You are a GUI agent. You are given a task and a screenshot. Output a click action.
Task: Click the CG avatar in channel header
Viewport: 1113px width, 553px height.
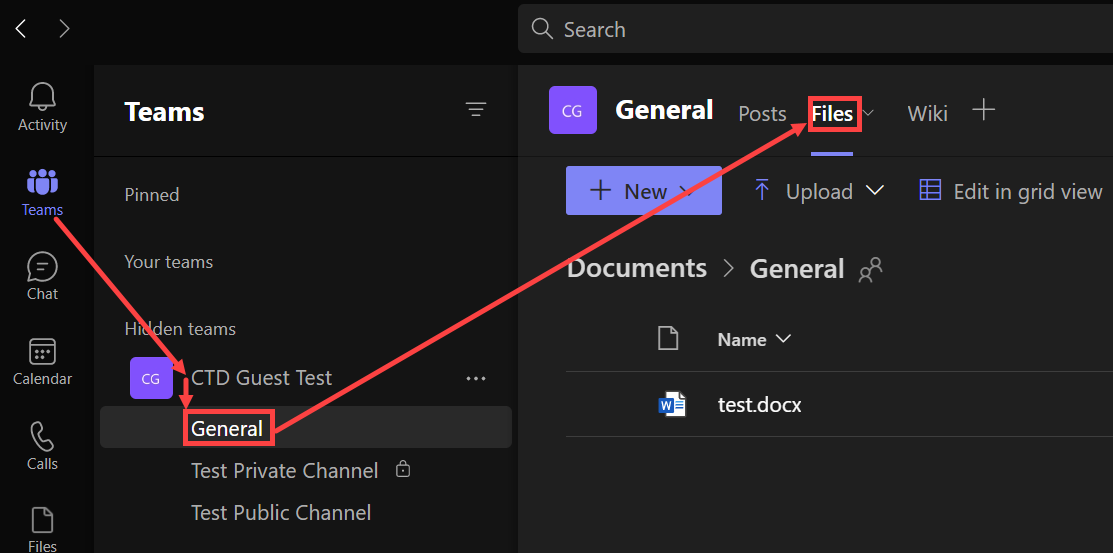coord(573,110)
